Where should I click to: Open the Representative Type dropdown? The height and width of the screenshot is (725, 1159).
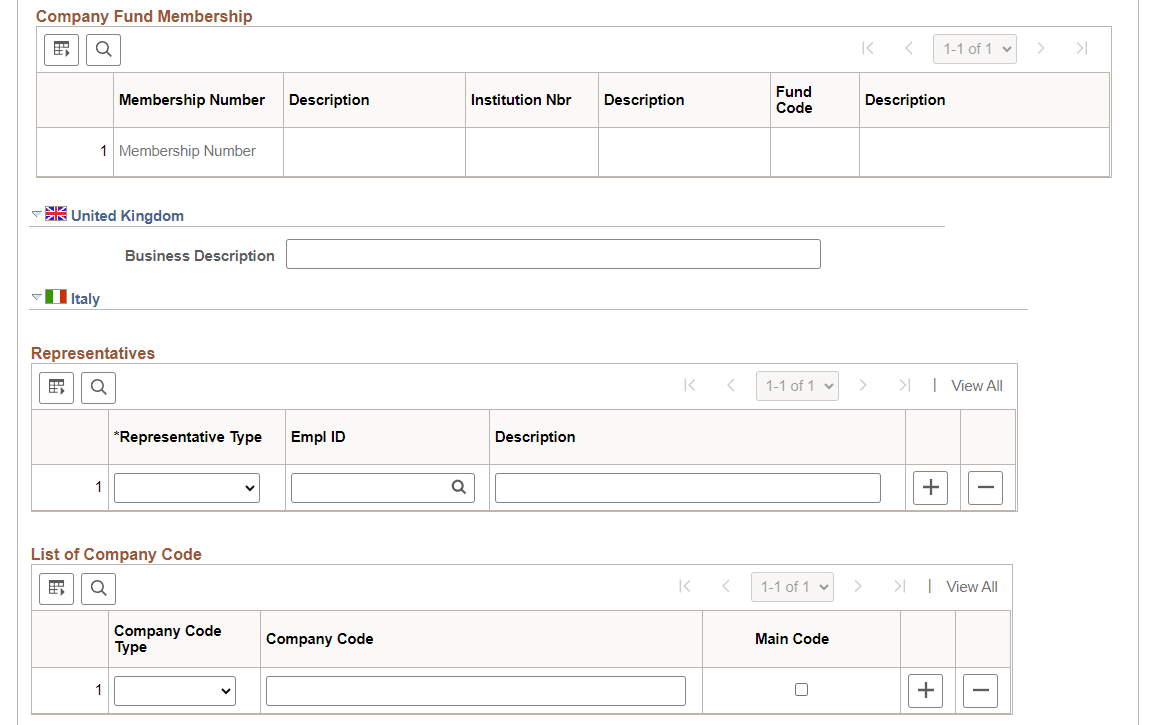(x=186, y=487)
